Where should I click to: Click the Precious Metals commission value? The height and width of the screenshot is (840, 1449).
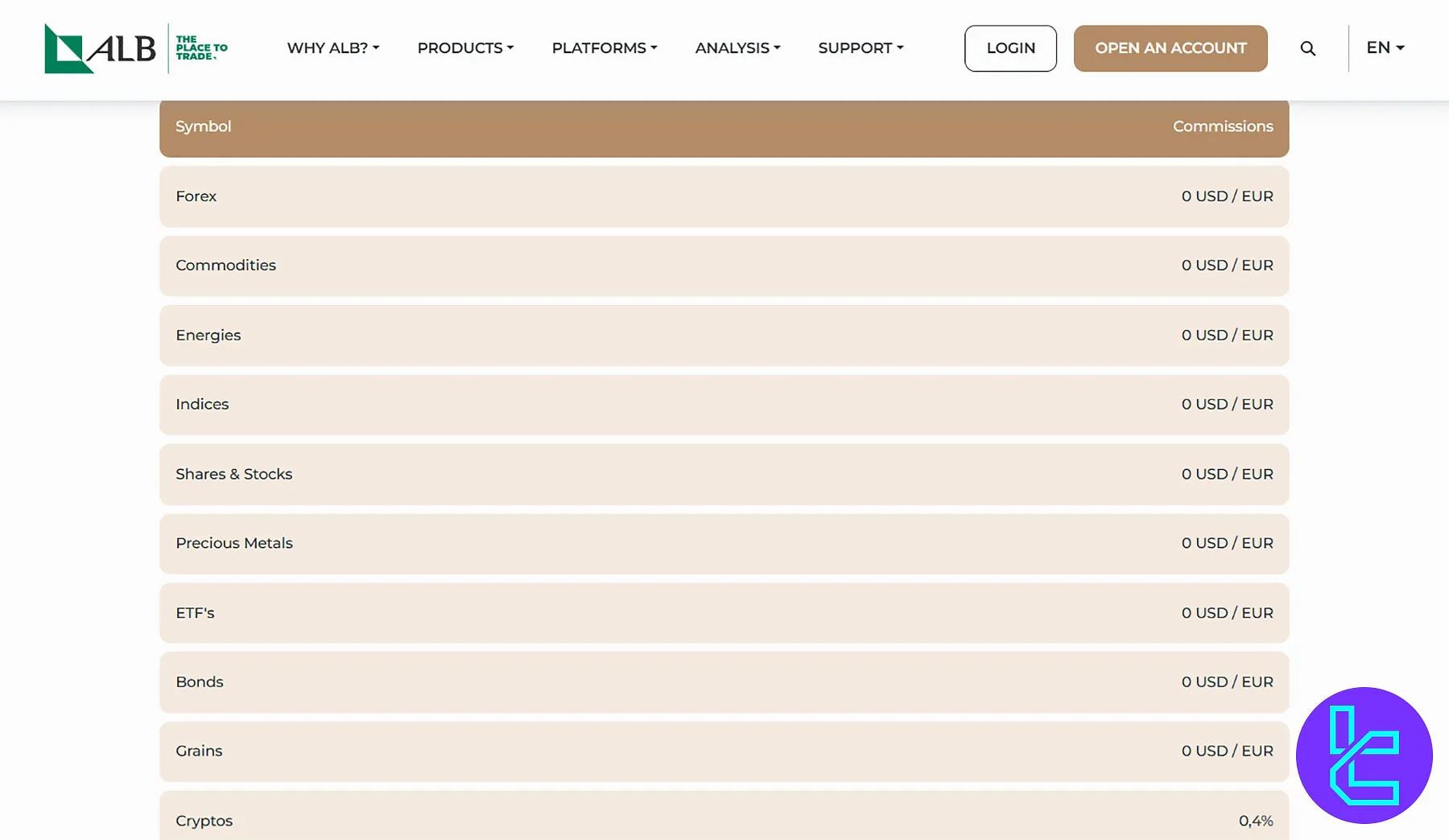(1228, 543)
